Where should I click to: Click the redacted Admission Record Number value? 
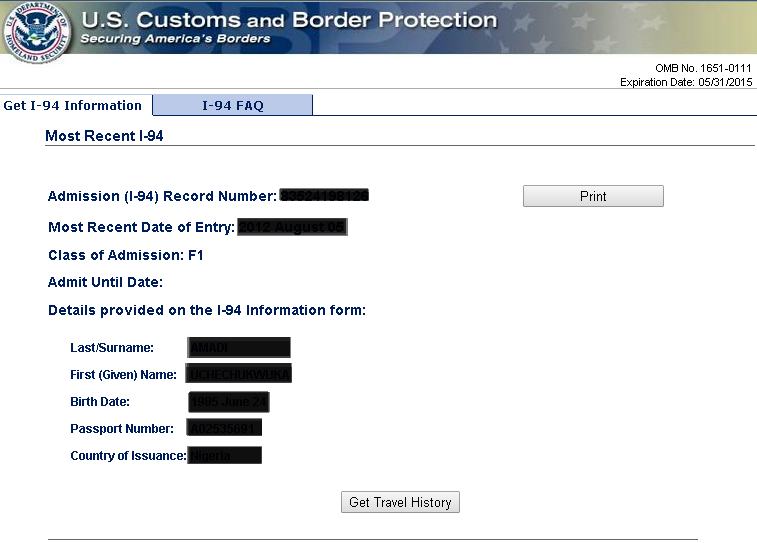pos(325,196)
